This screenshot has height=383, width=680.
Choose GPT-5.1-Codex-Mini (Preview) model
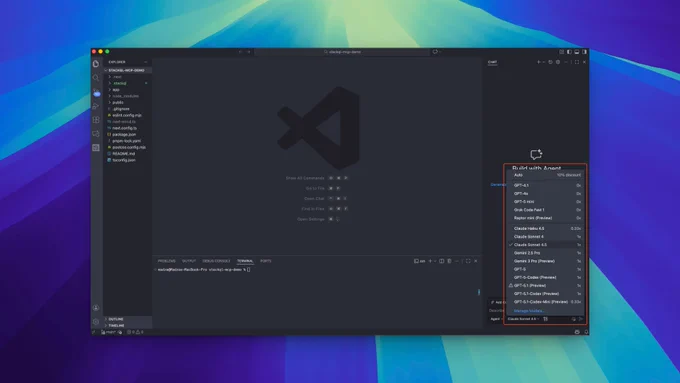point(546,302)
